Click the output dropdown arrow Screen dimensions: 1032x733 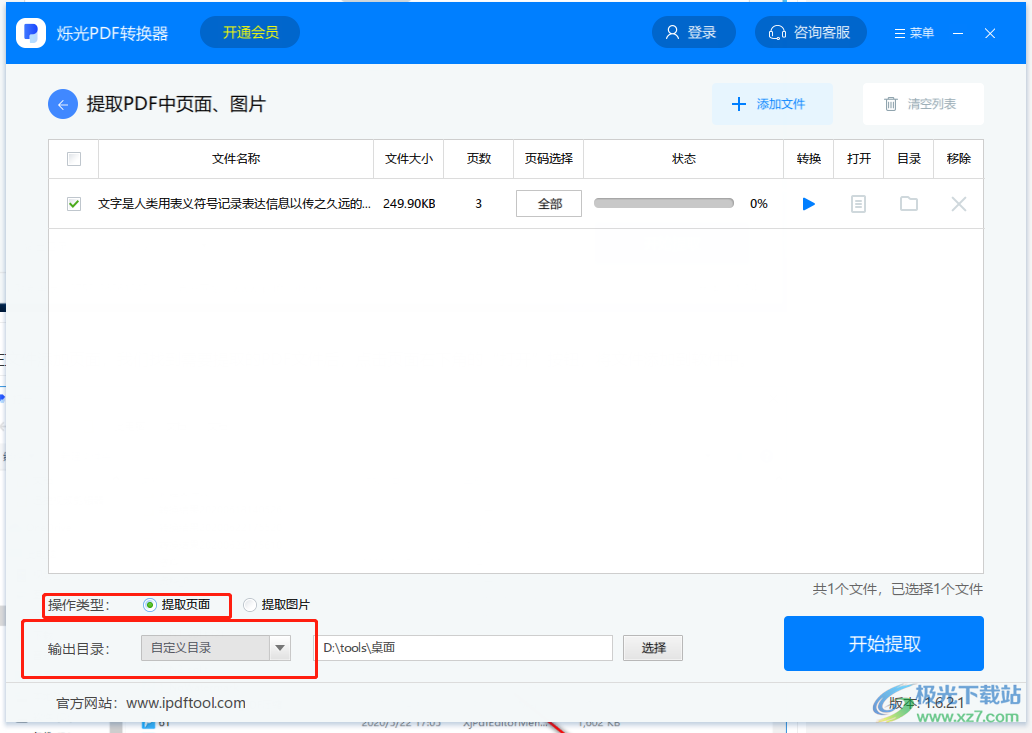(x=280, y=648)
